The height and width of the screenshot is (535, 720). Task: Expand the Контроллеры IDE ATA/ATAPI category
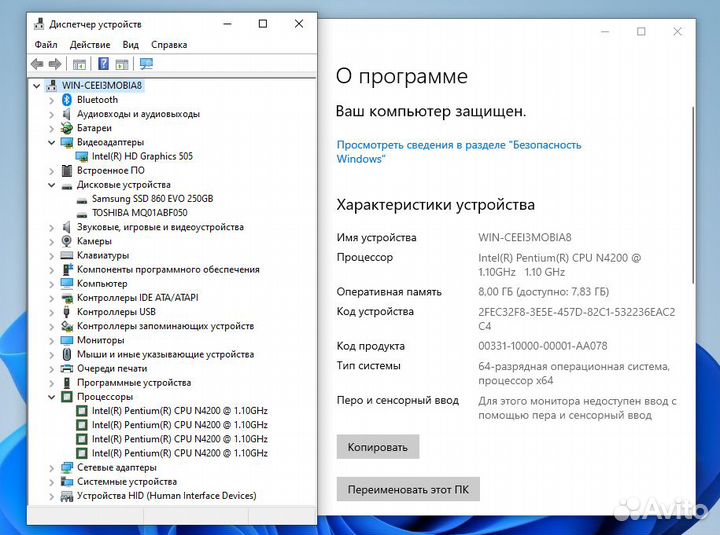pos(51,298)
